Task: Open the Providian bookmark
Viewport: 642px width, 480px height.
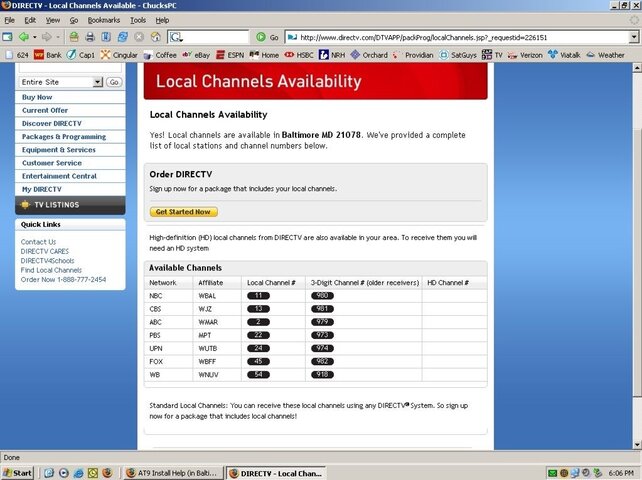Action: pyautogui.click(x=413, y=55)
